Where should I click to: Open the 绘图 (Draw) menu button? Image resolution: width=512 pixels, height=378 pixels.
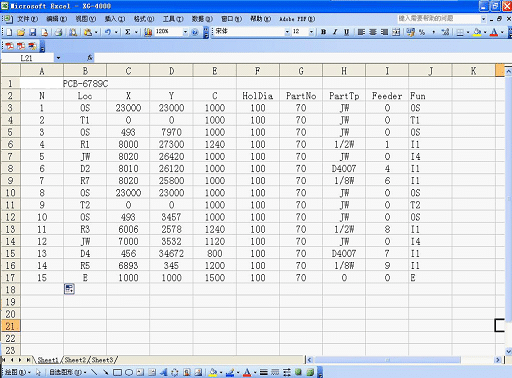pos(17,372)
